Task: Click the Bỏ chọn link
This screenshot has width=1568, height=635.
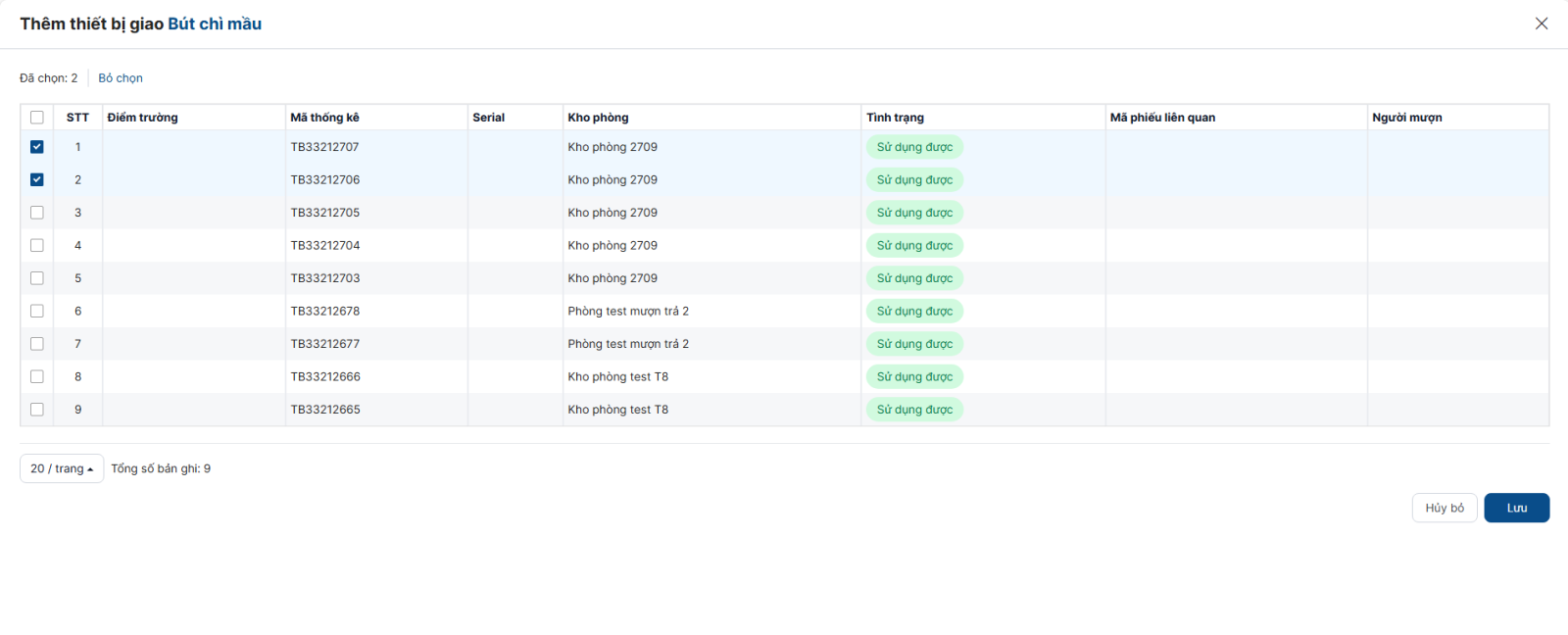Action: [121, 78]
